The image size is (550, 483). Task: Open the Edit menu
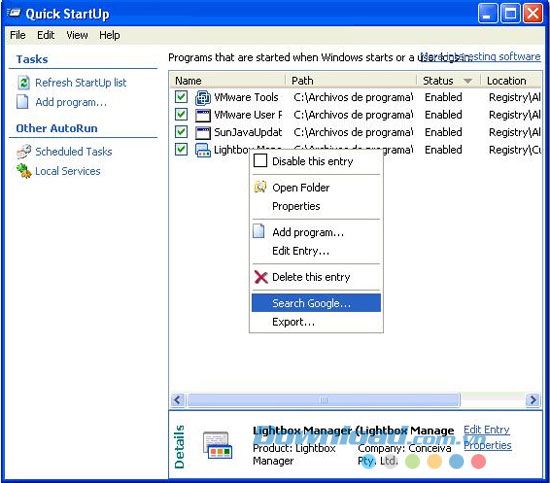click(46, 35)
